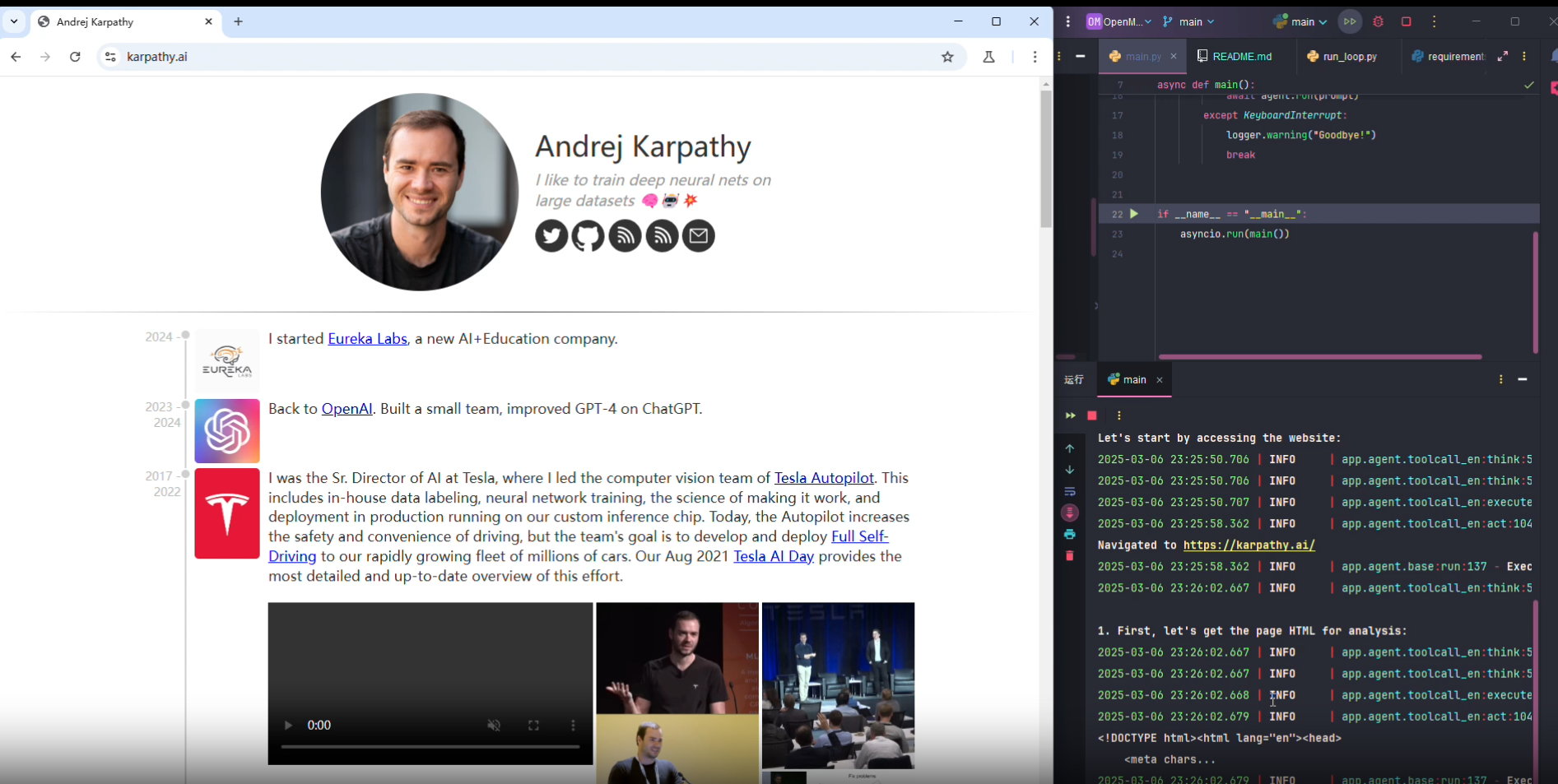The width and height of the screenshot is (1558, 784).
Task: Open Karpathy's GitHub icon
Action: click(x=588, y=236)
